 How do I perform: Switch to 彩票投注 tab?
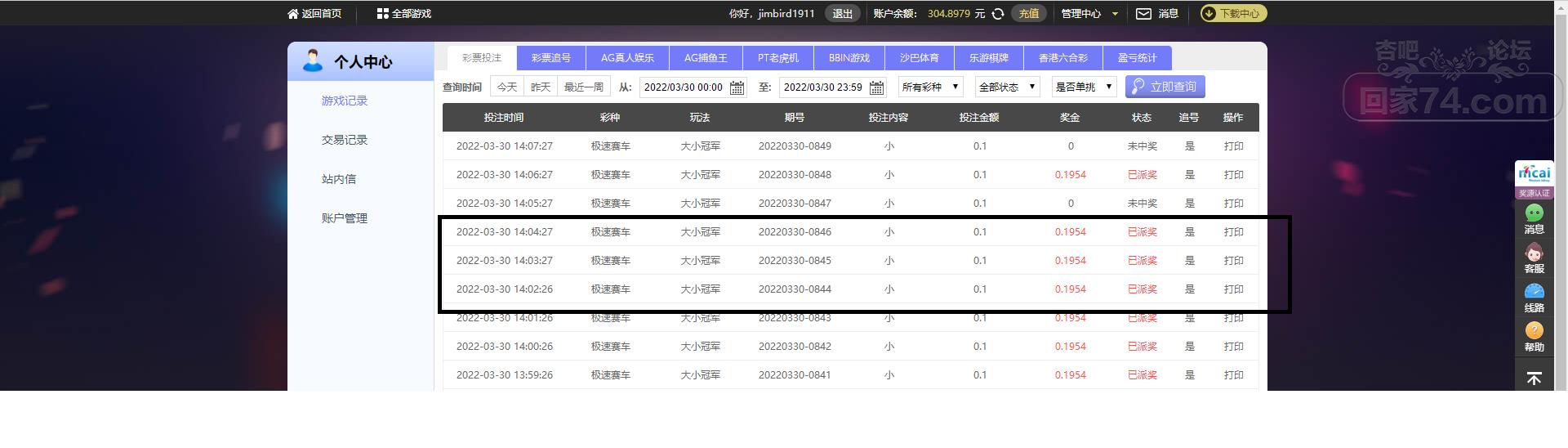[482, 58]
